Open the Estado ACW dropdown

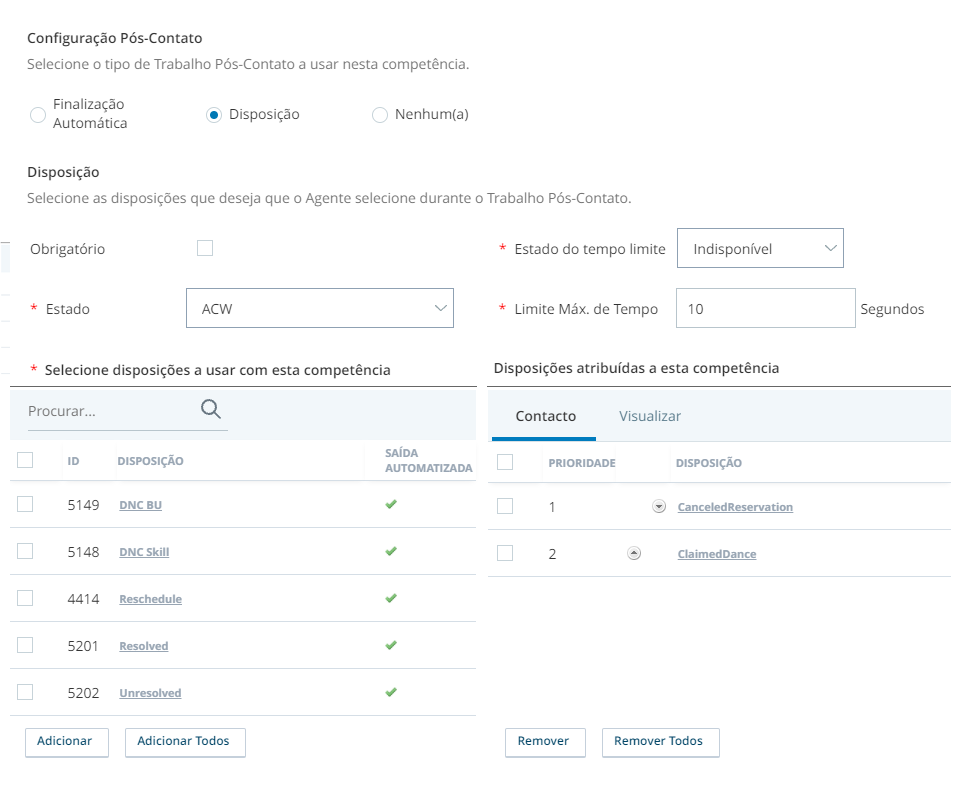click(320, 308)
